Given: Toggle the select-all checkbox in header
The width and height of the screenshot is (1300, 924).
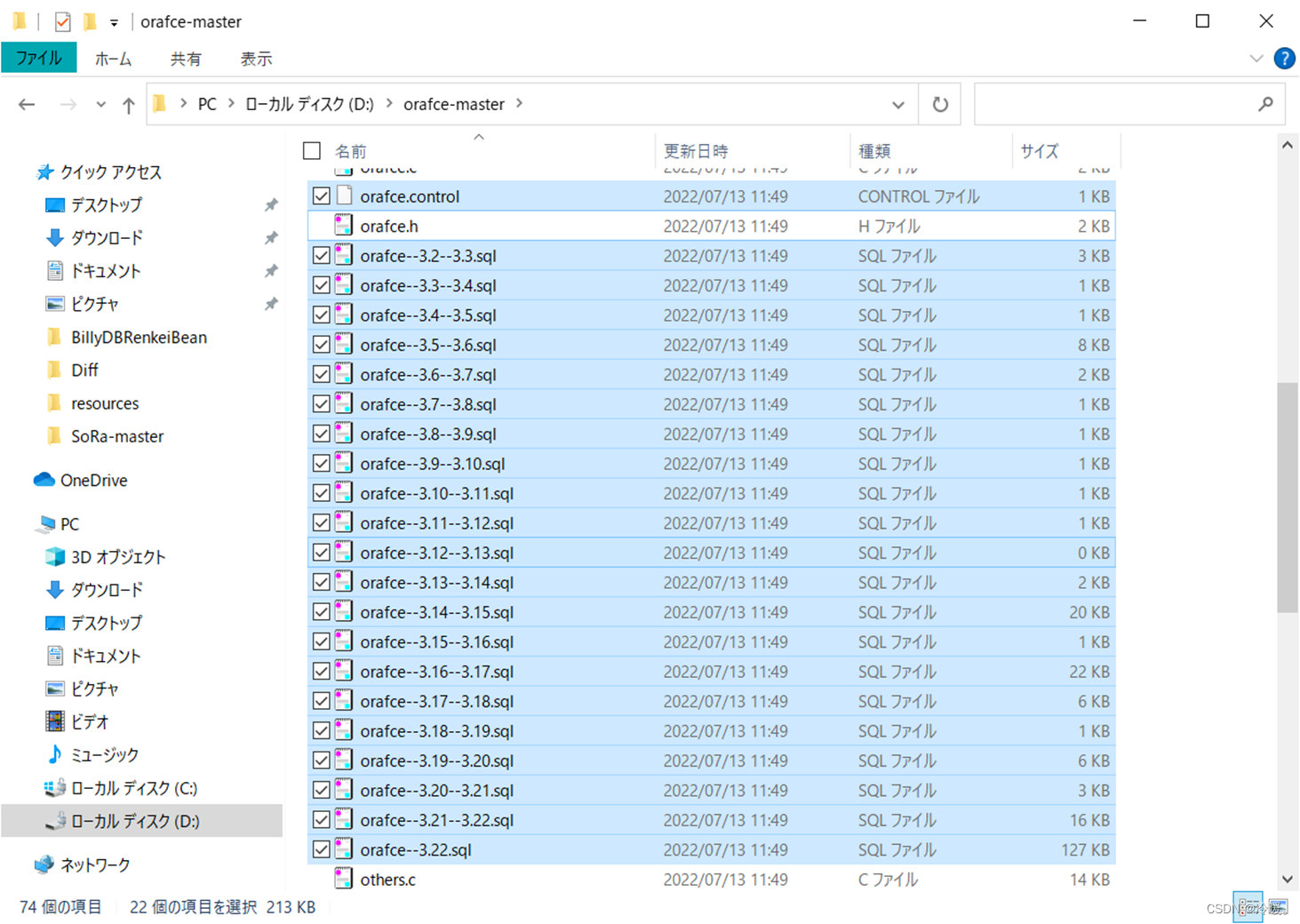Looking at the screenshot, I should coord(312,150).
